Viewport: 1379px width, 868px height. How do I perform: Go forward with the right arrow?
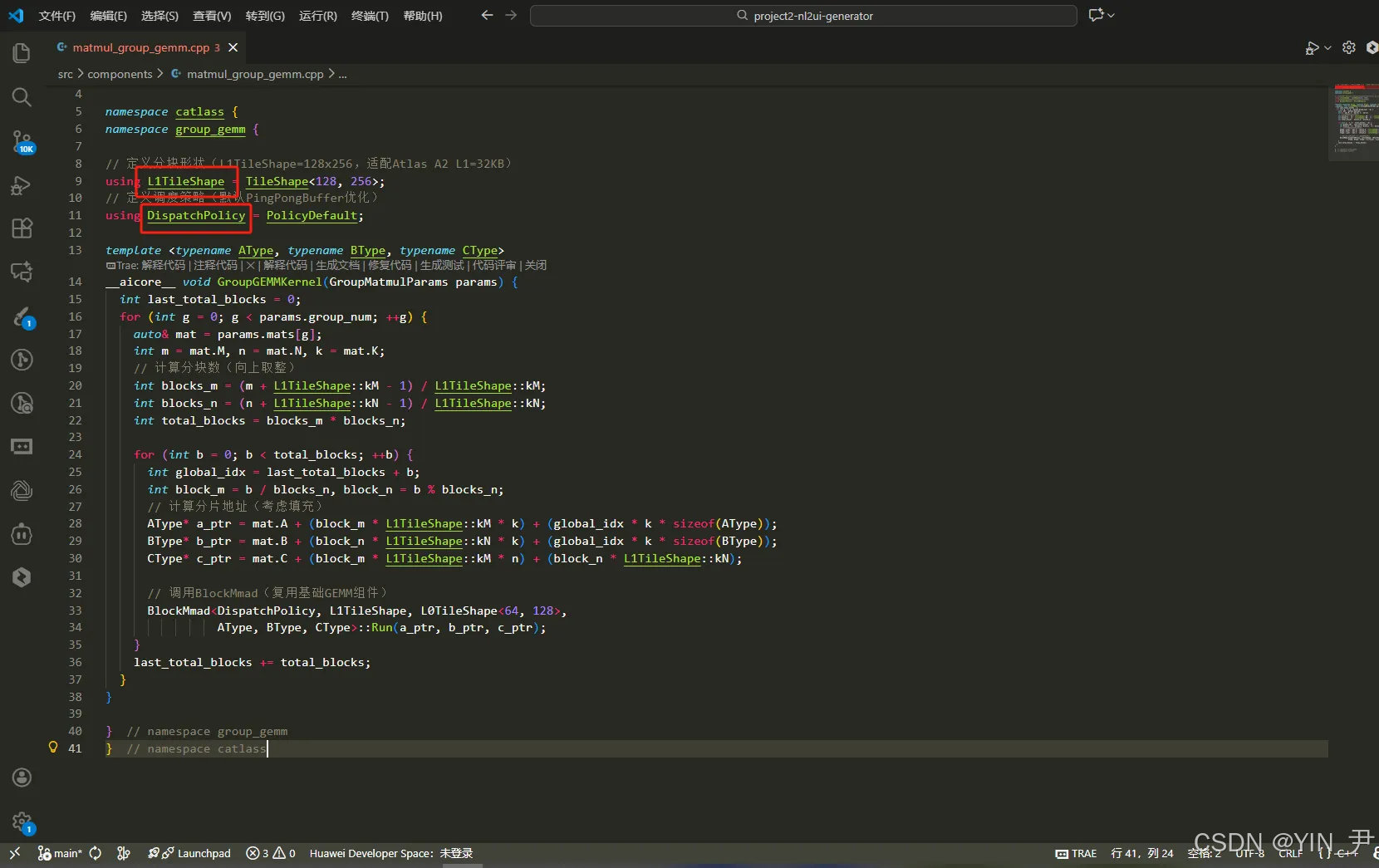click(511, 15)
